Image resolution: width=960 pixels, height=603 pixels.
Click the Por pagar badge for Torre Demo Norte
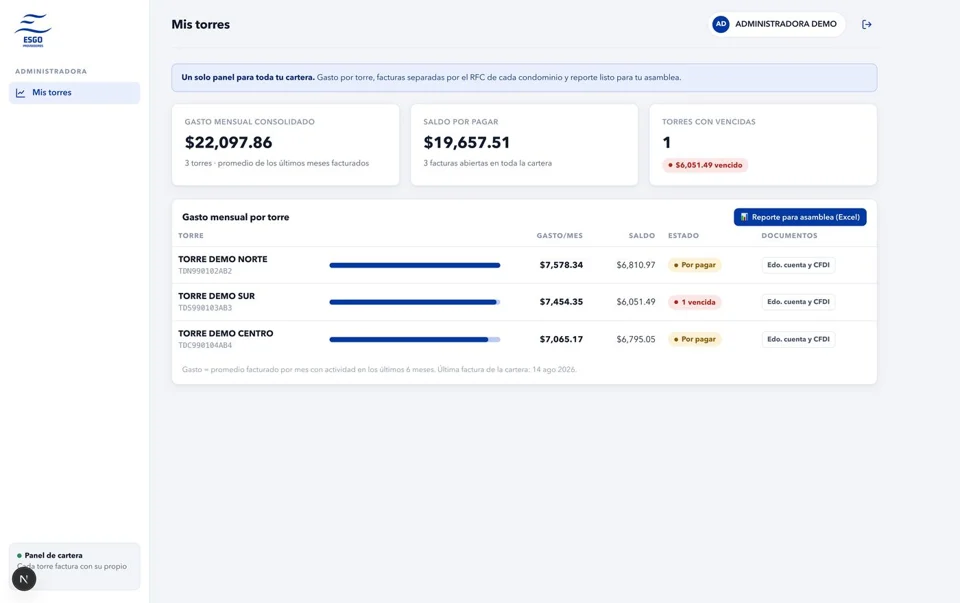pyautogui.click(x=694, y=265)
